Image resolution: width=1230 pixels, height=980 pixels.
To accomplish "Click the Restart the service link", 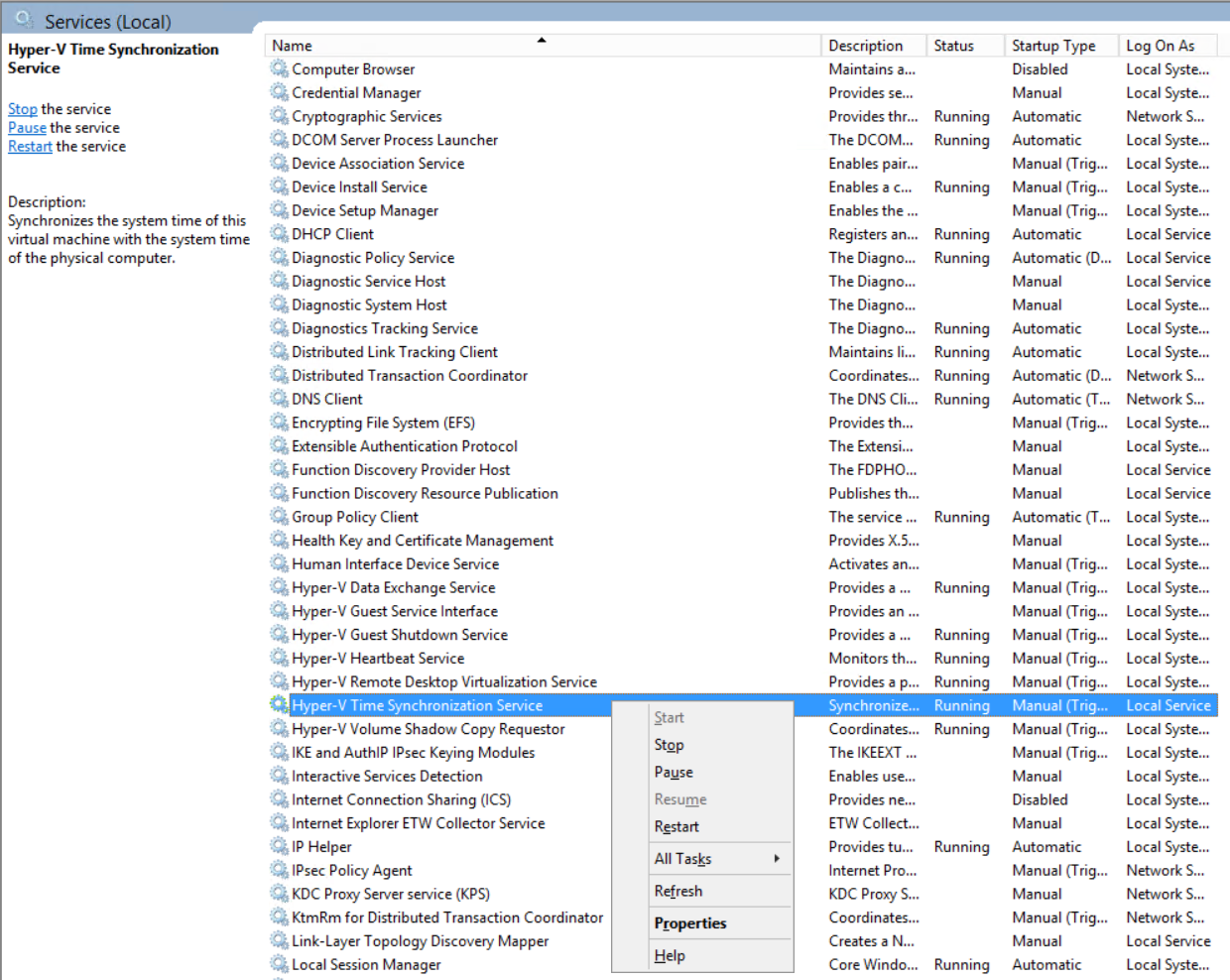I will pos(30,147).
